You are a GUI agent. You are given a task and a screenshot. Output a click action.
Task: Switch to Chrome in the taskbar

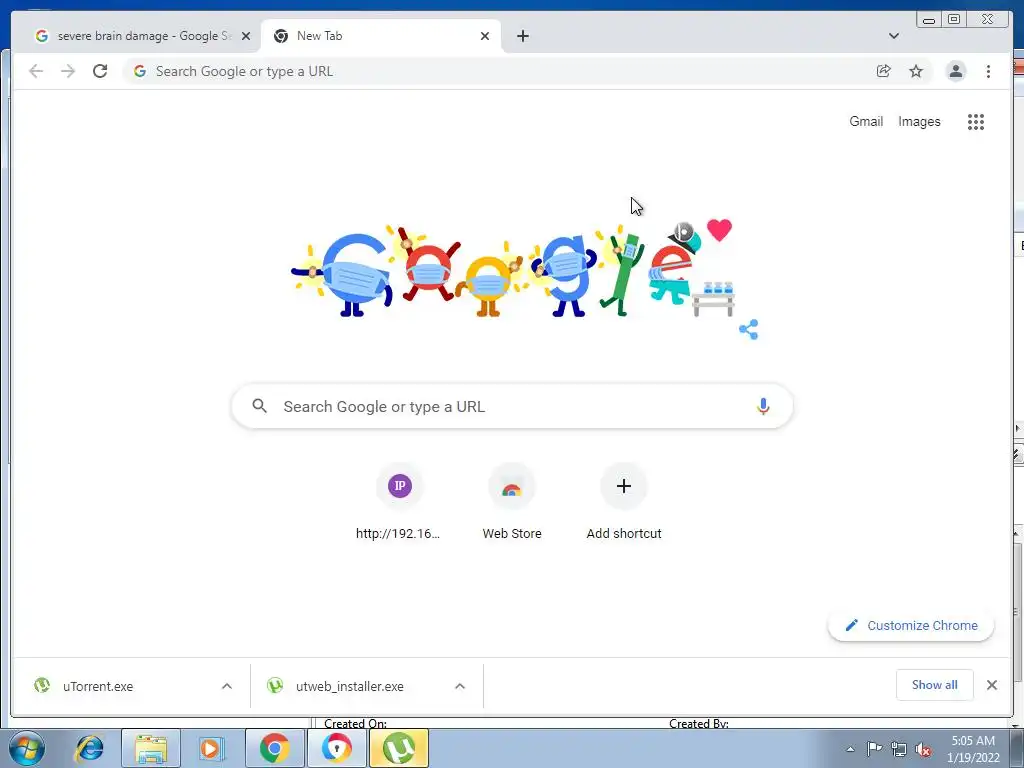click(274, 748)
